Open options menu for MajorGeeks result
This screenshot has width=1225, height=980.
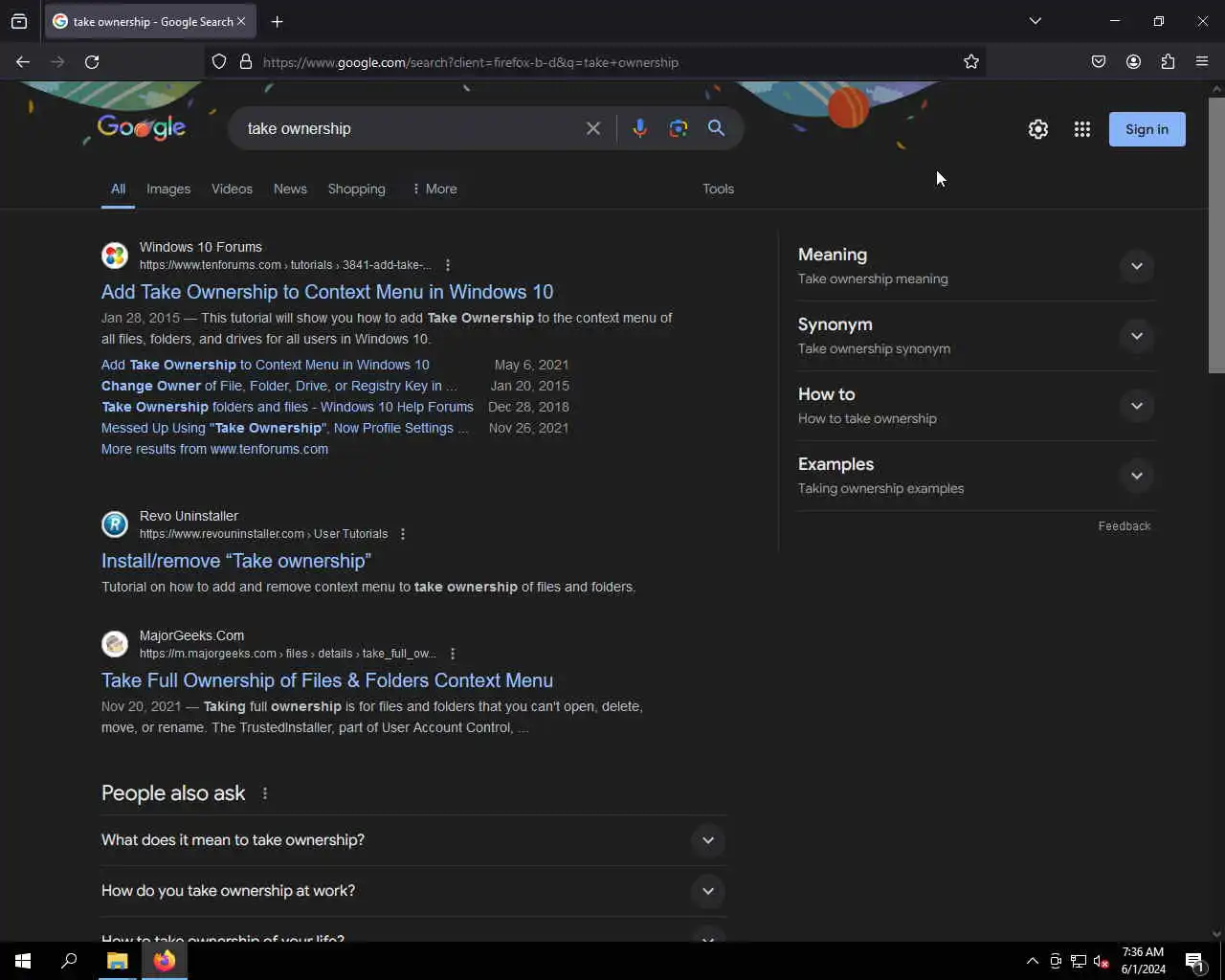[453, 654]
